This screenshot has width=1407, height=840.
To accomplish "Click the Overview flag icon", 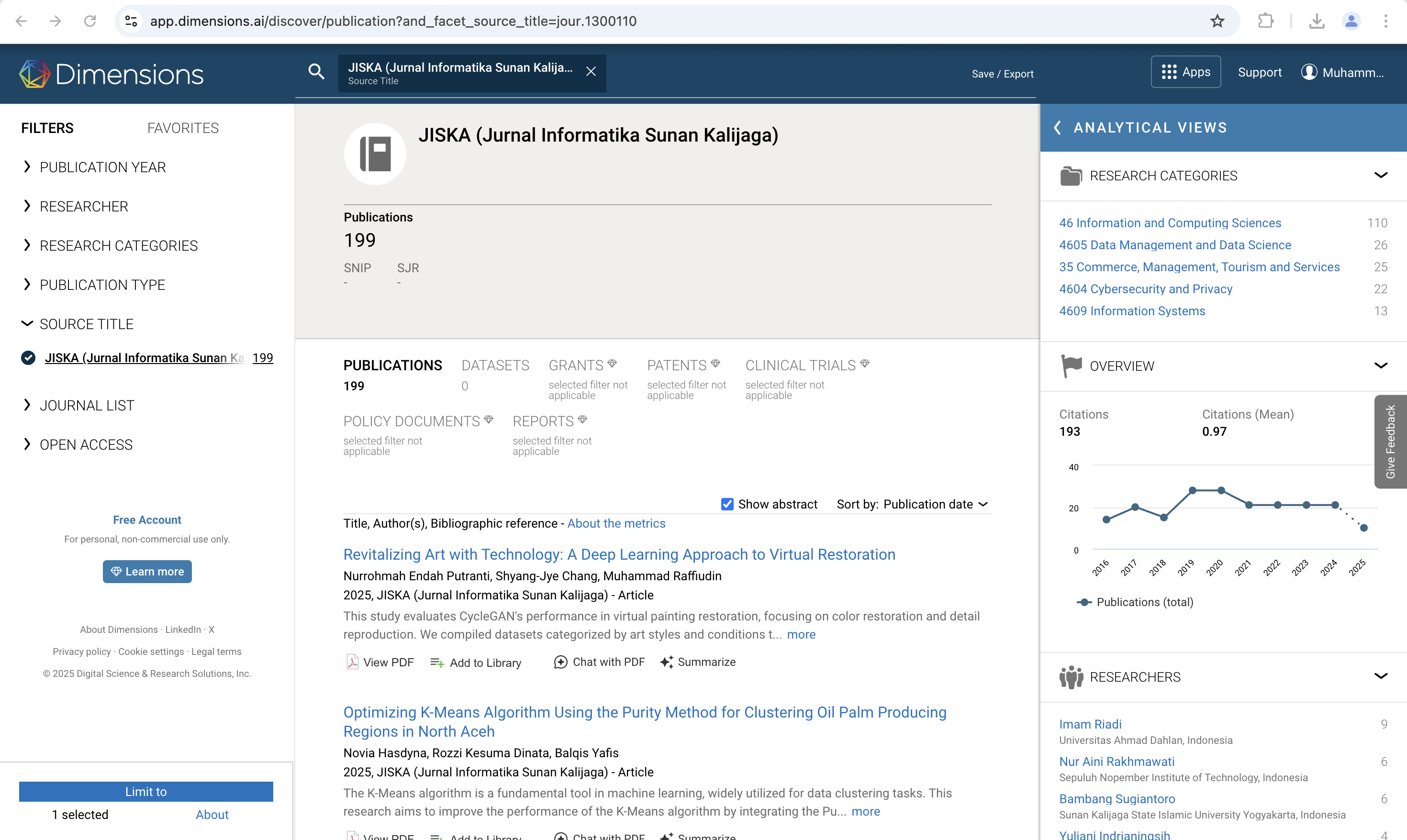I will pyautogui.click(x=1071, y=366).
